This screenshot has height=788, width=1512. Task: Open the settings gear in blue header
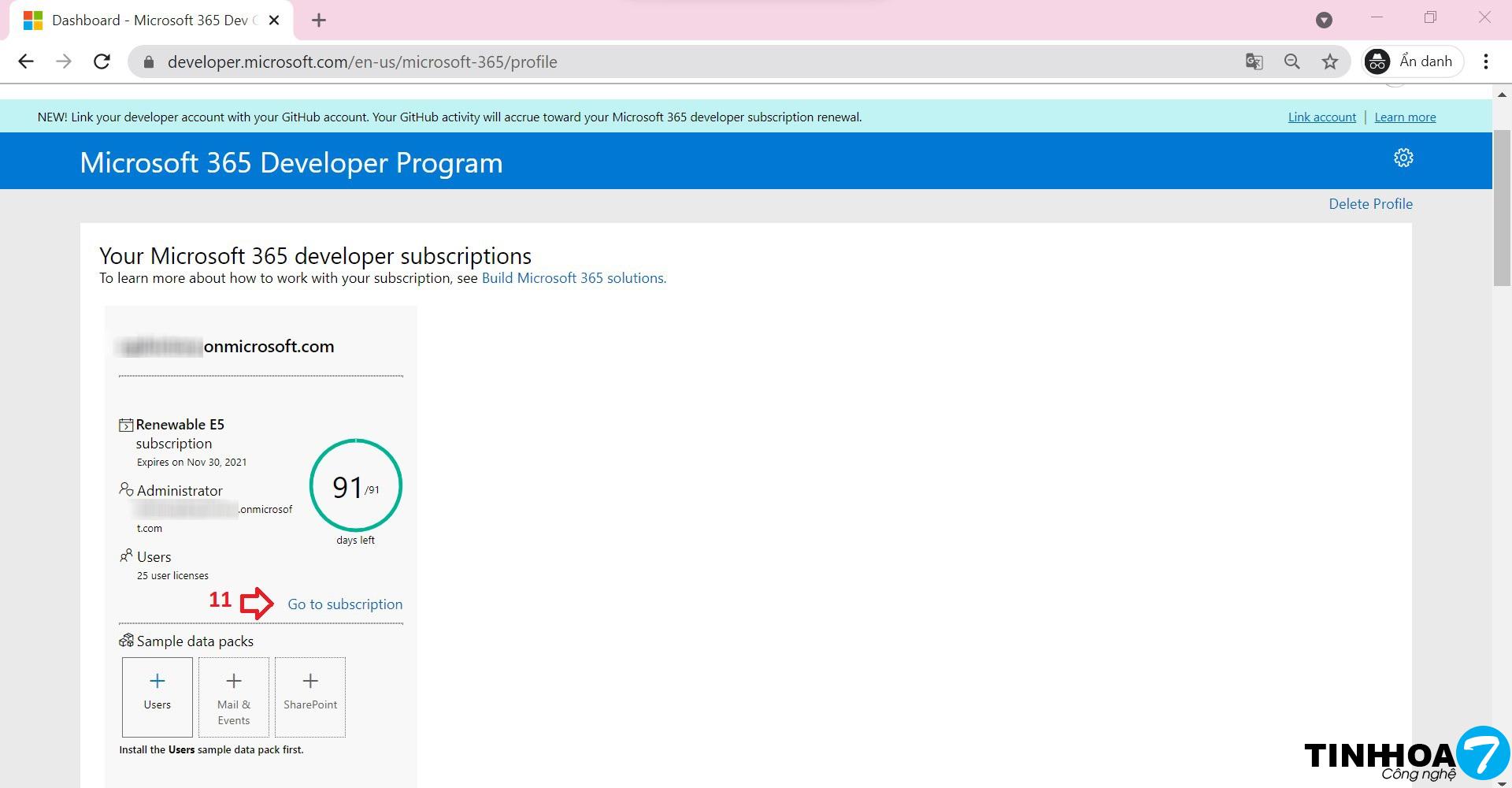coord(1403,158)
